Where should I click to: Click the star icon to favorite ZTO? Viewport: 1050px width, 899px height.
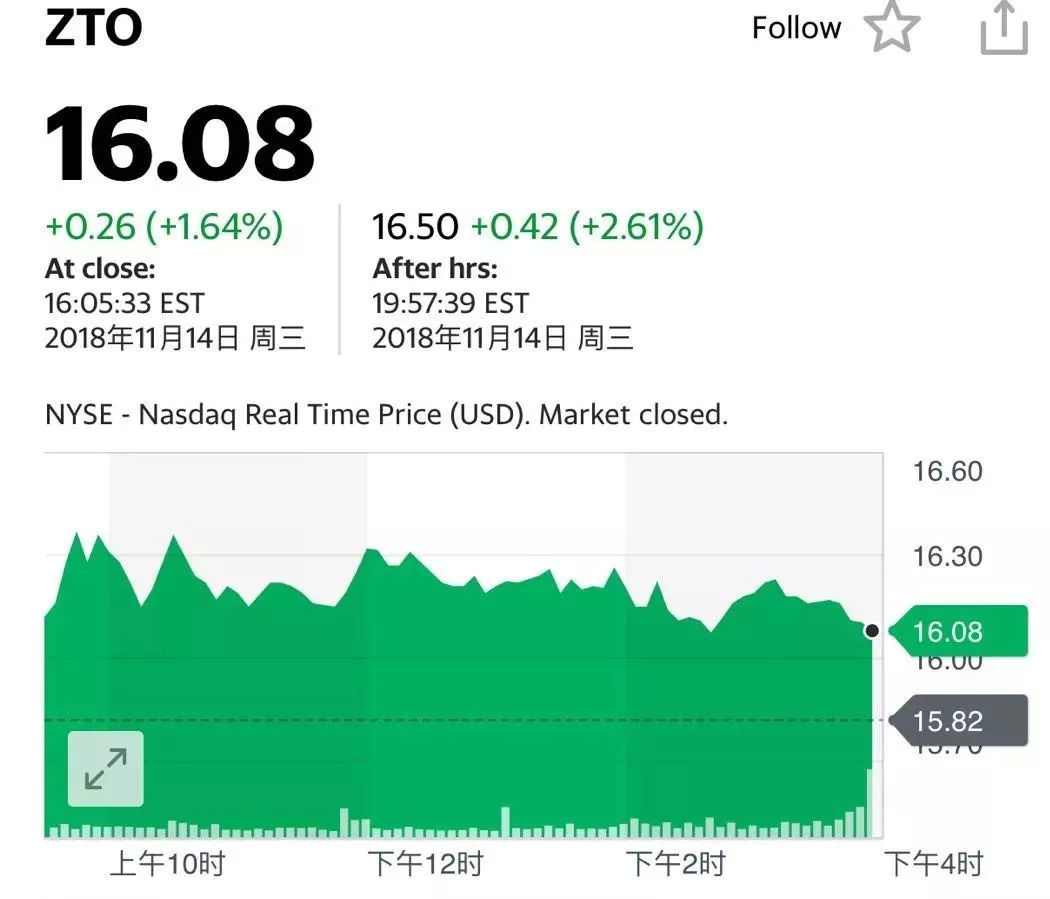coord(891,28)
